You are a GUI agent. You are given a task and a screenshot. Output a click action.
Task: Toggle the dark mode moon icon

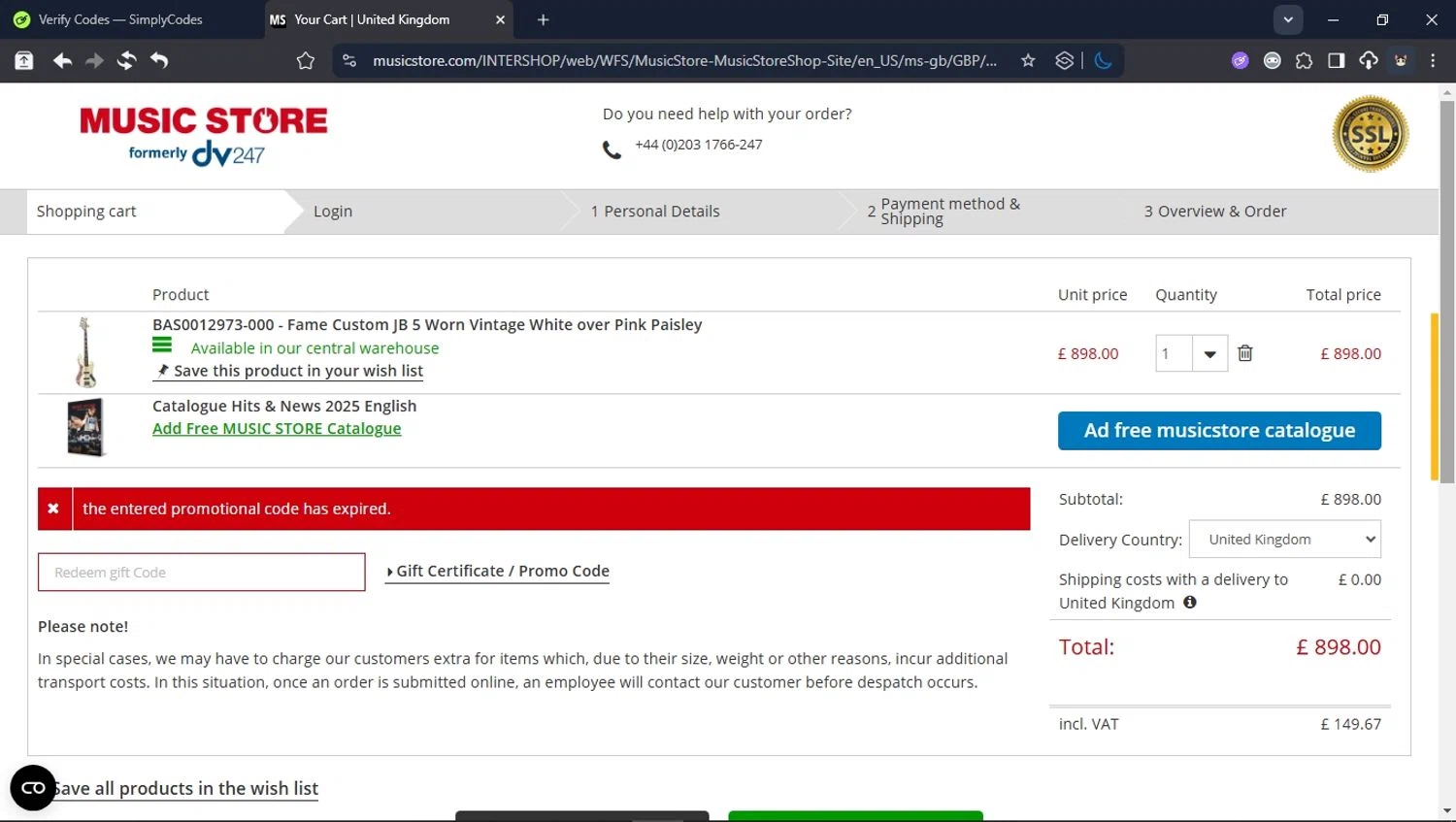point(1104,60)
